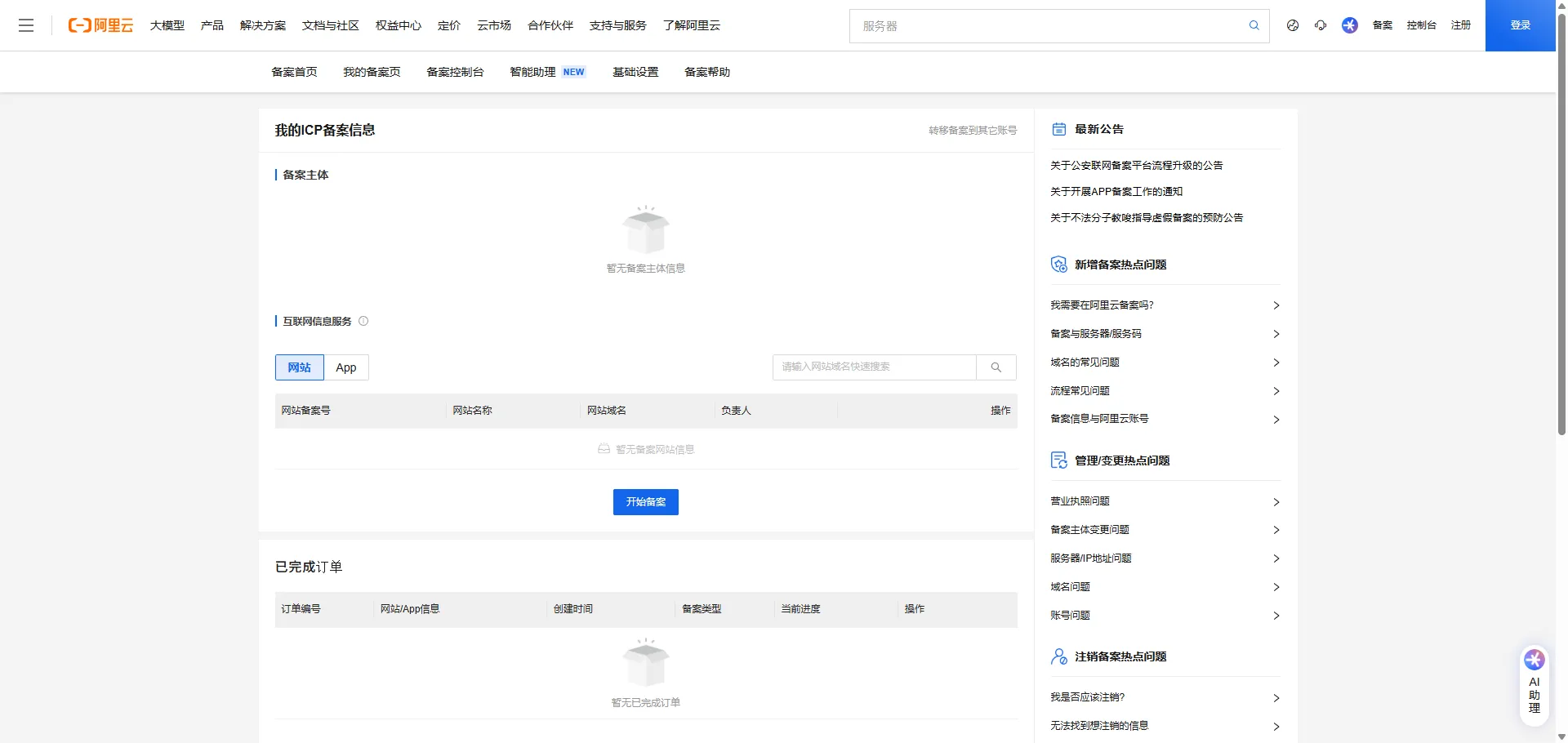1568x743 pixels.
Task: Click the page vertical scrollbar thumb
Action: coord(1561,220)
